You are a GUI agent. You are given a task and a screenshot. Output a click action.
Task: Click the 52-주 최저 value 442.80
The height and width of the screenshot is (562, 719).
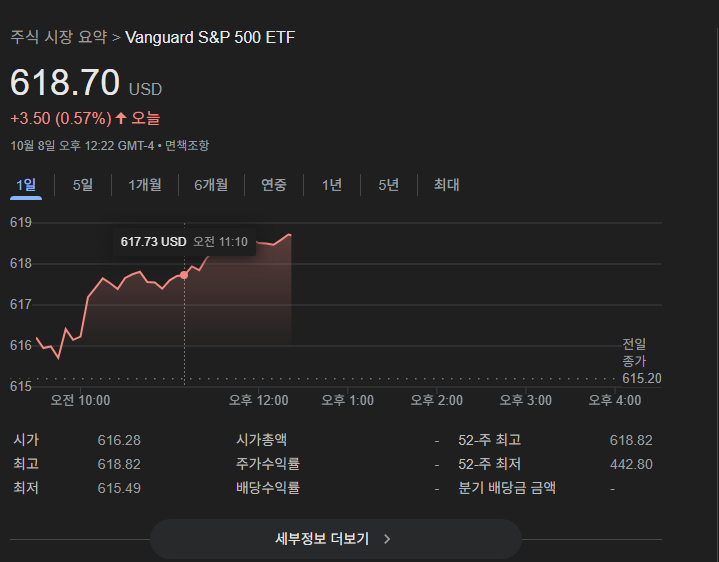[x=631, y=464]
